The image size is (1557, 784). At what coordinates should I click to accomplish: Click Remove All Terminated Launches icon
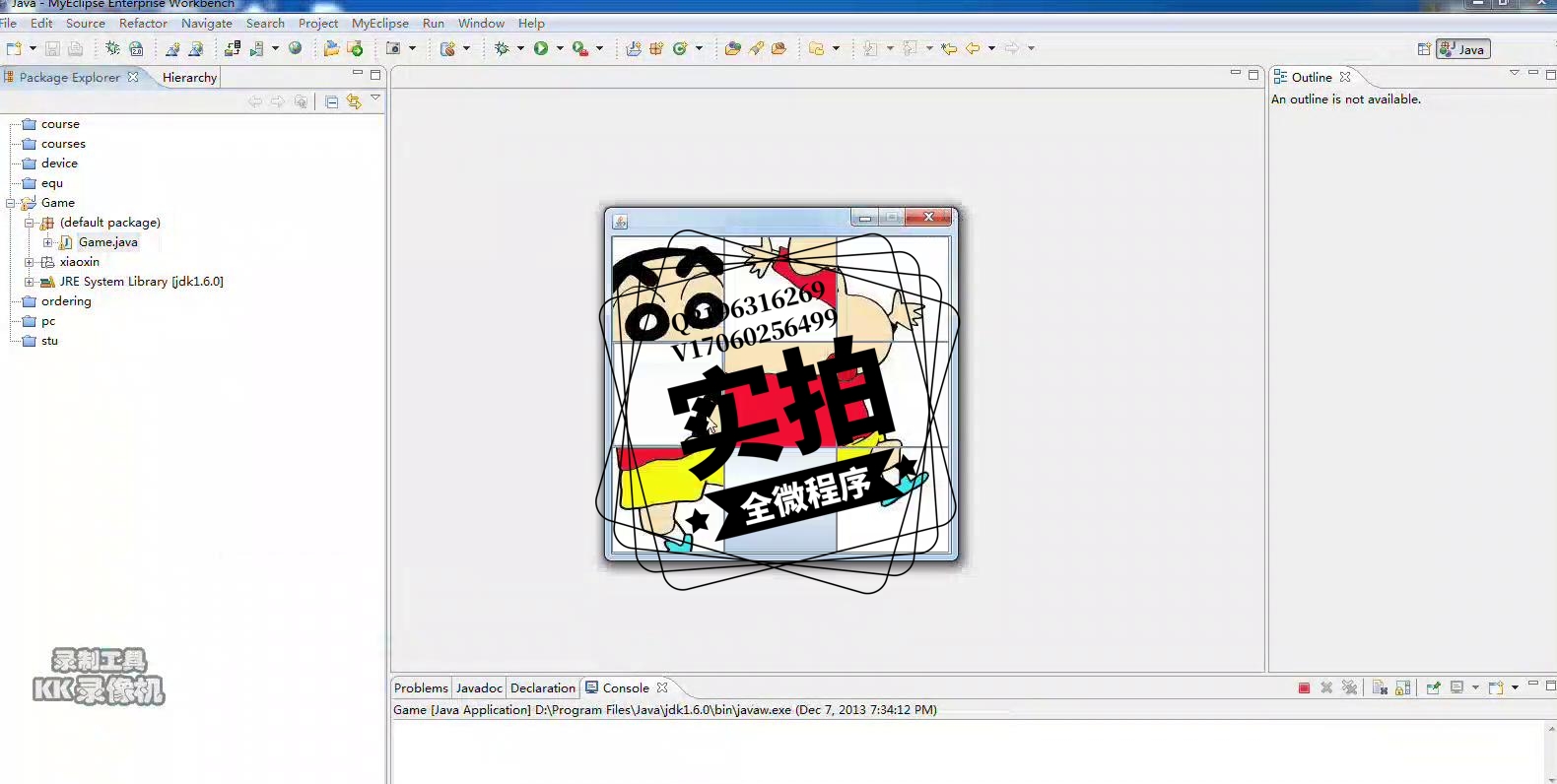click(x=1349, y=687)
